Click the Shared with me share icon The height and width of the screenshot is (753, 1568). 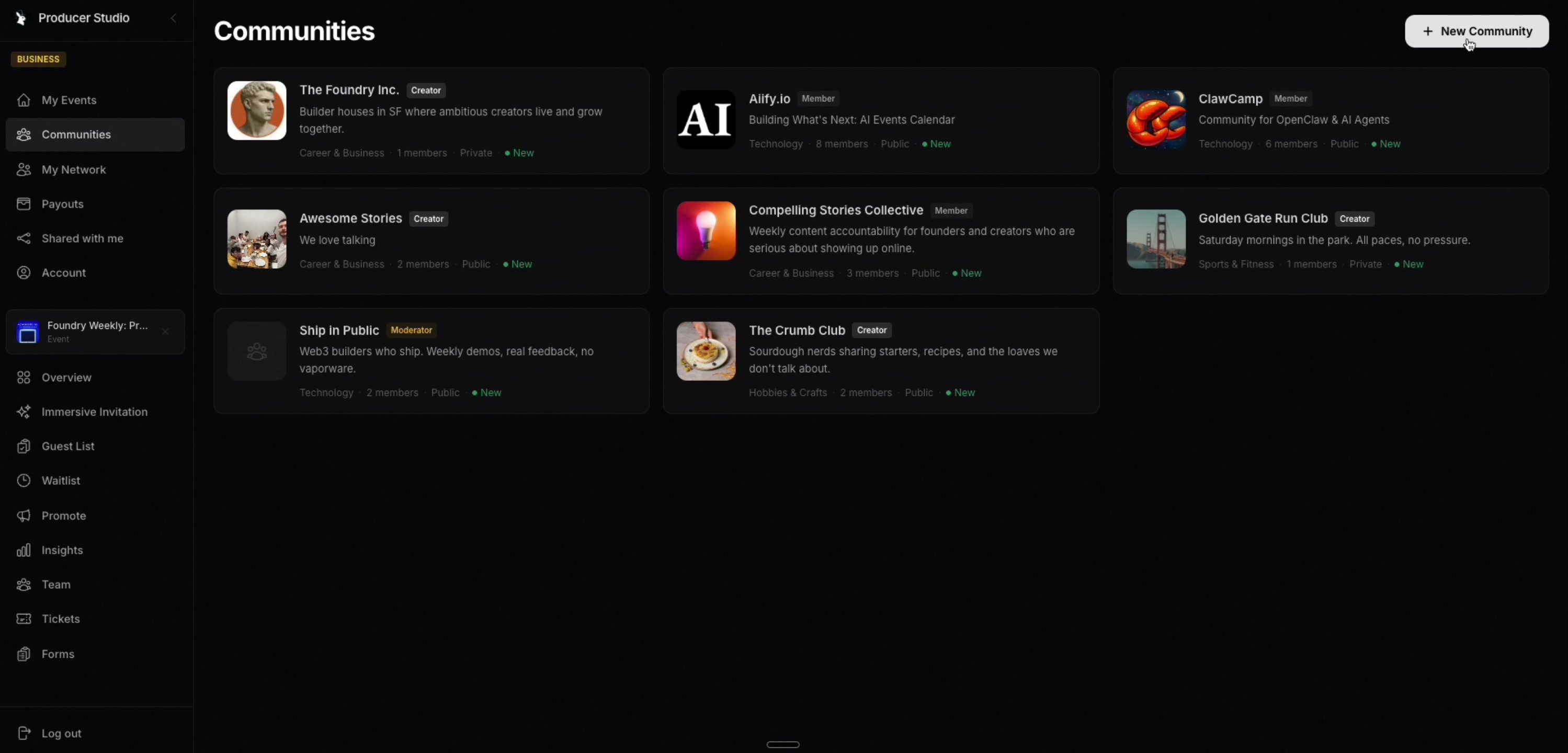(x=24, y=238)
